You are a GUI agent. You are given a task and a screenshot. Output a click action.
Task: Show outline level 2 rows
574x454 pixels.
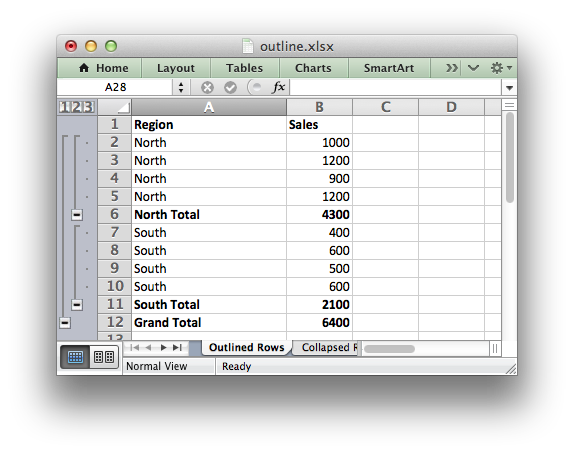tap(76, 107)
